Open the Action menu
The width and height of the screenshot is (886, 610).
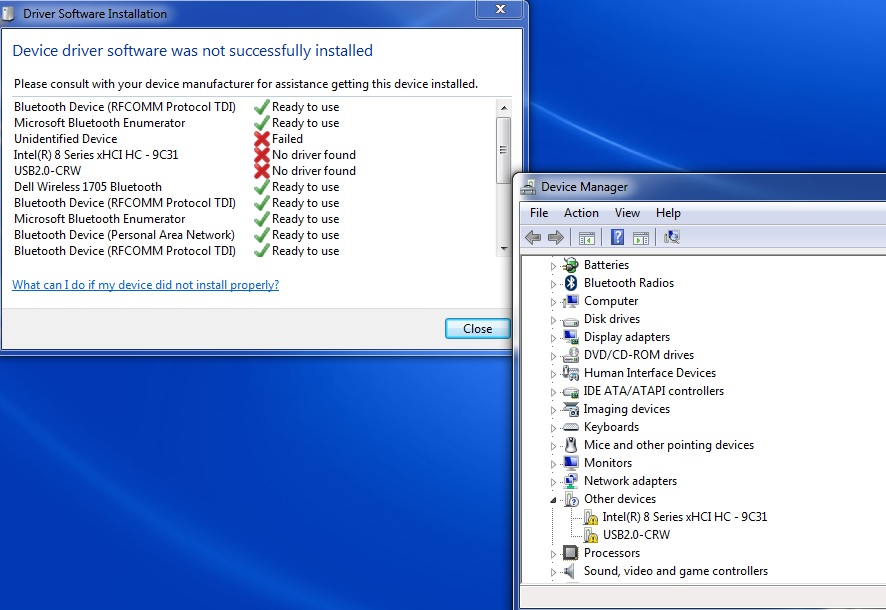click(x=581, y=213)
